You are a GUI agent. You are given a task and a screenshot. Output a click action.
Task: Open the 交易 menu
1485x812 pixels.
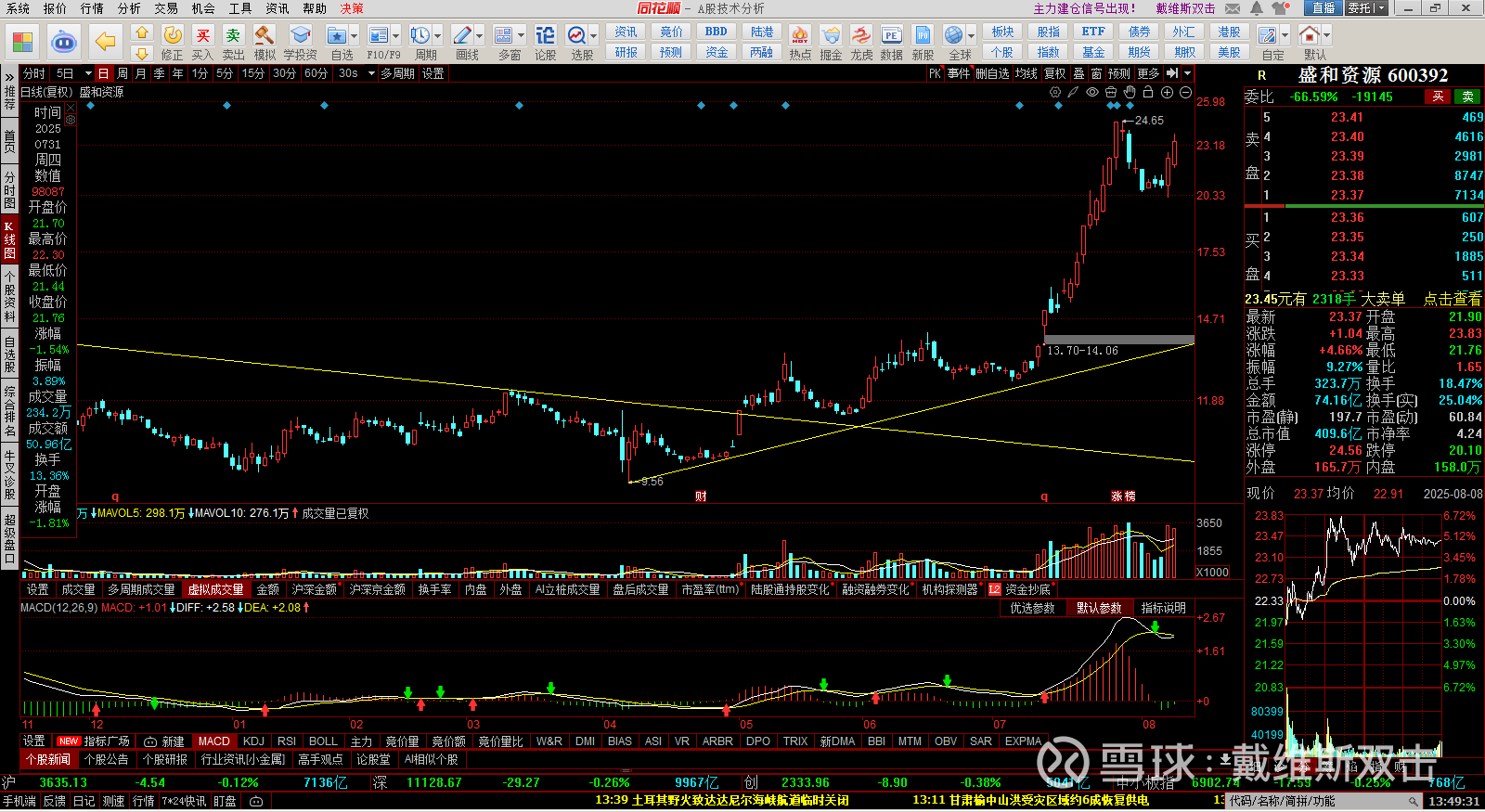(166, 8)
